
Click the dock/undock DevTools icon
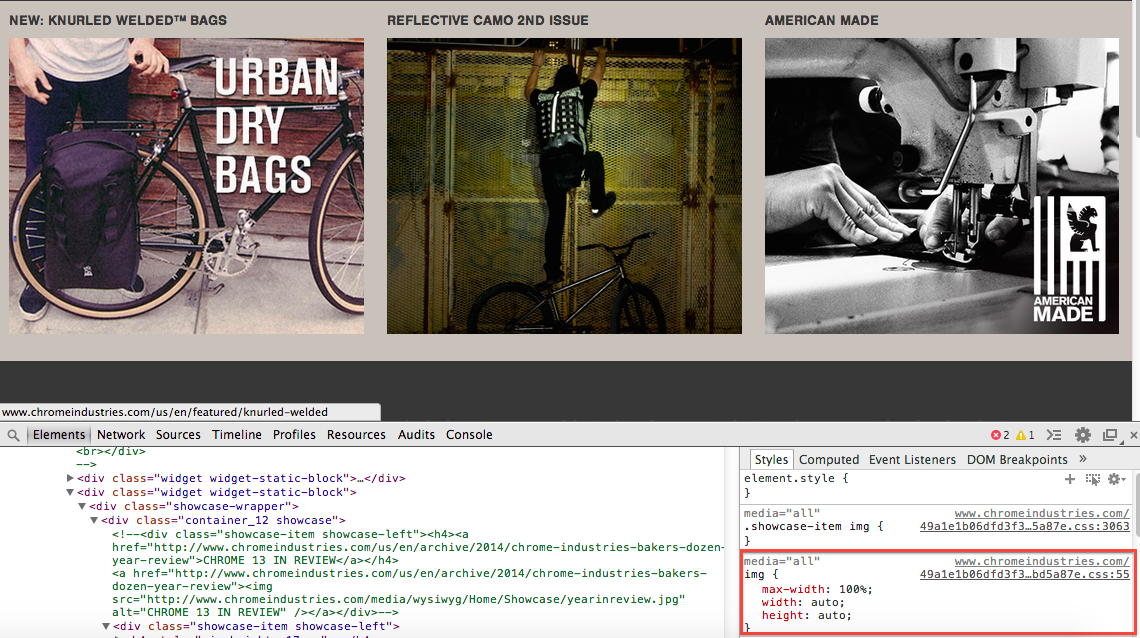(x=1110, y=435)
